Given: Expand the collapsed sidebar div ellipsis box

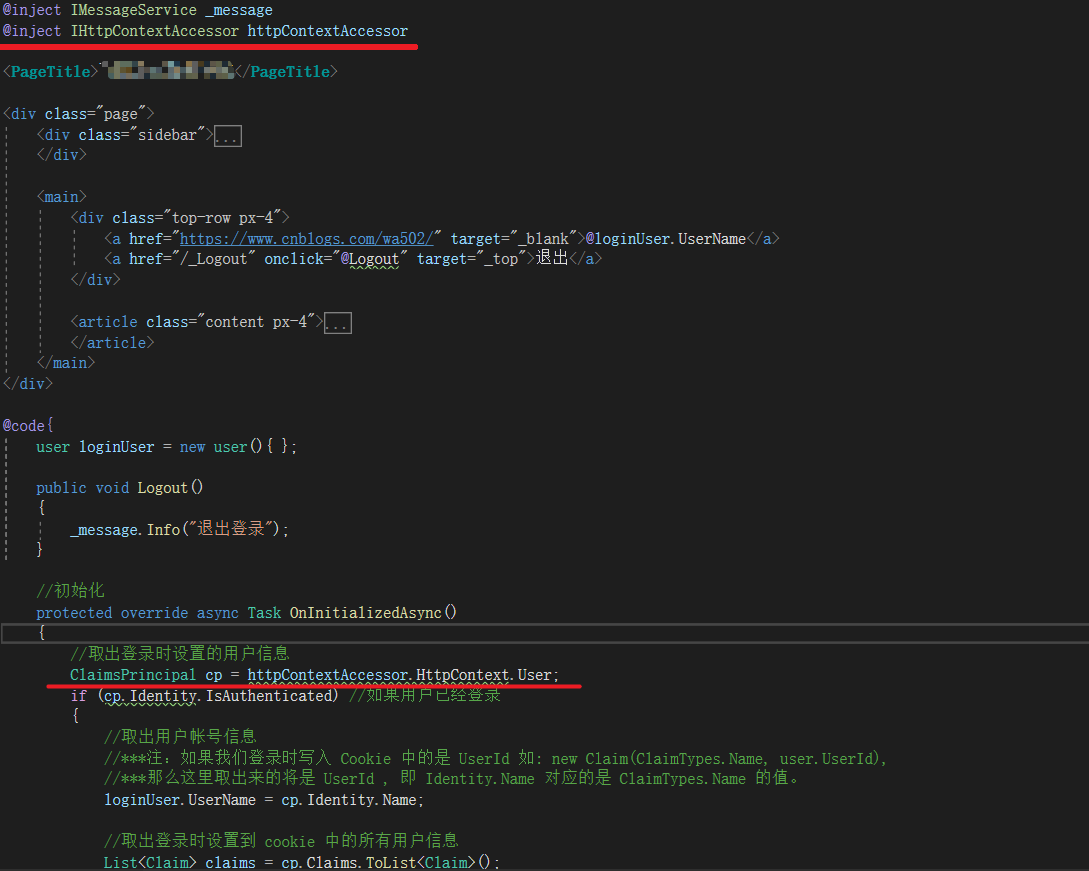Looking at the screenshot, I should [227, 135].
